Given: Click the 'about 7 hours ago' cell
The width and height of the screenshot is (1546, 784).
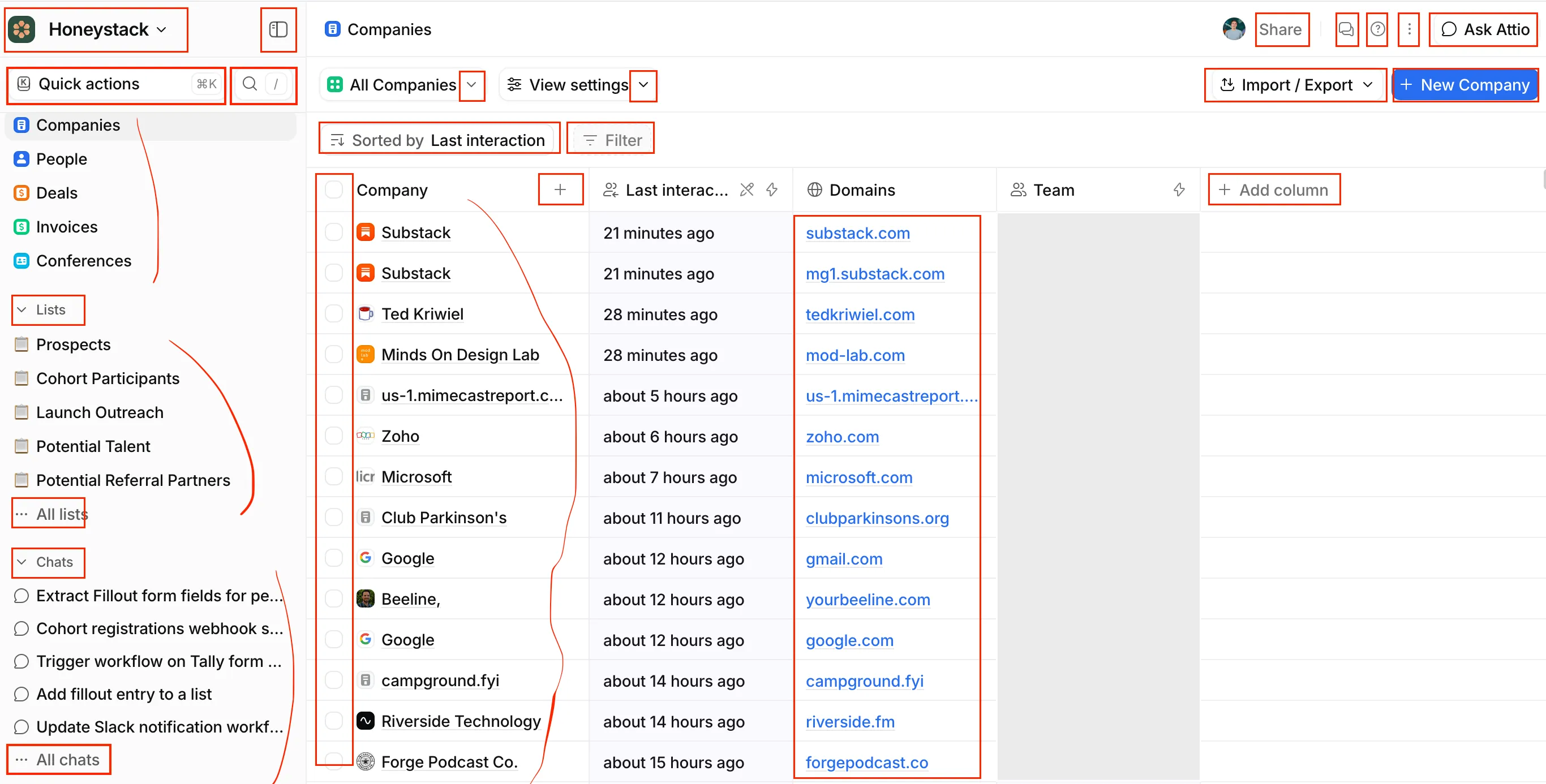Looking at the screenshot, I should [690, 477].
